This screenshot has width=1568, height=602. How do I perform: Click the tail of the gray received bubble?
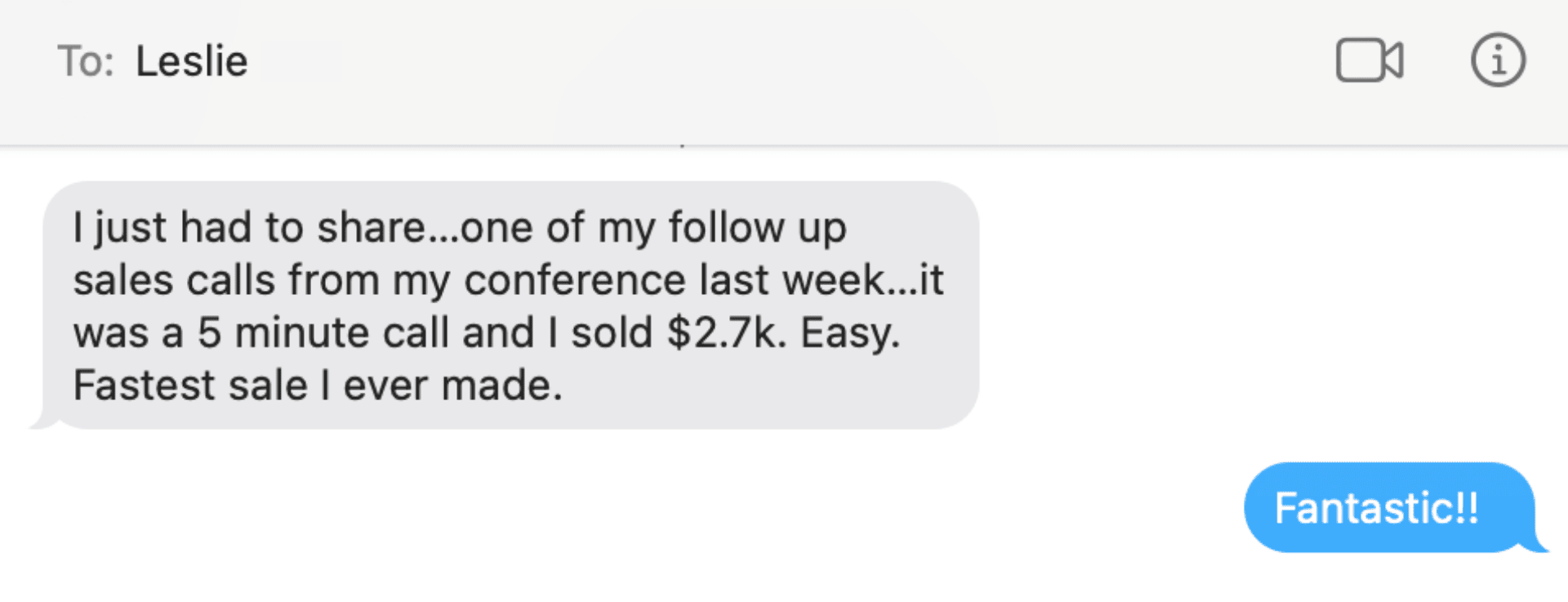(x=45, y=419)
